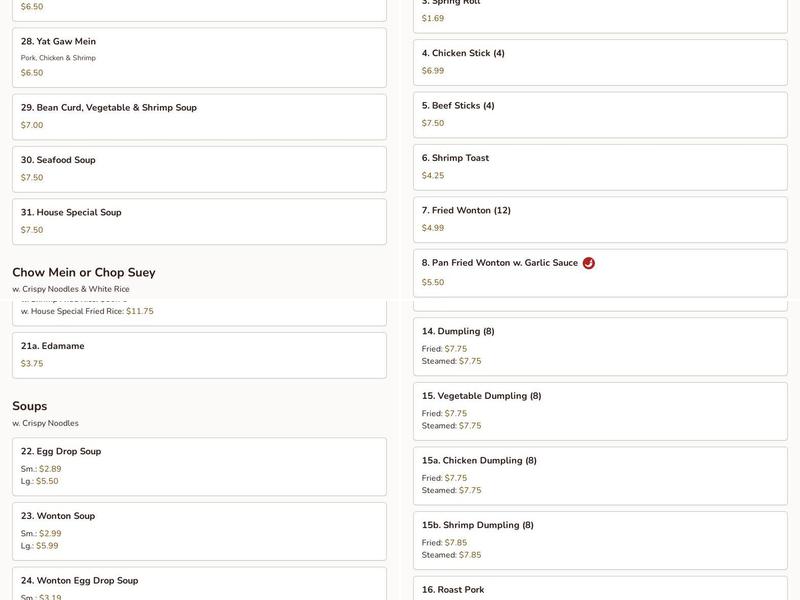Click the spicy chili icon beside Pan Fried Wonton
The image size is (800, 600).
coord(588,263)
